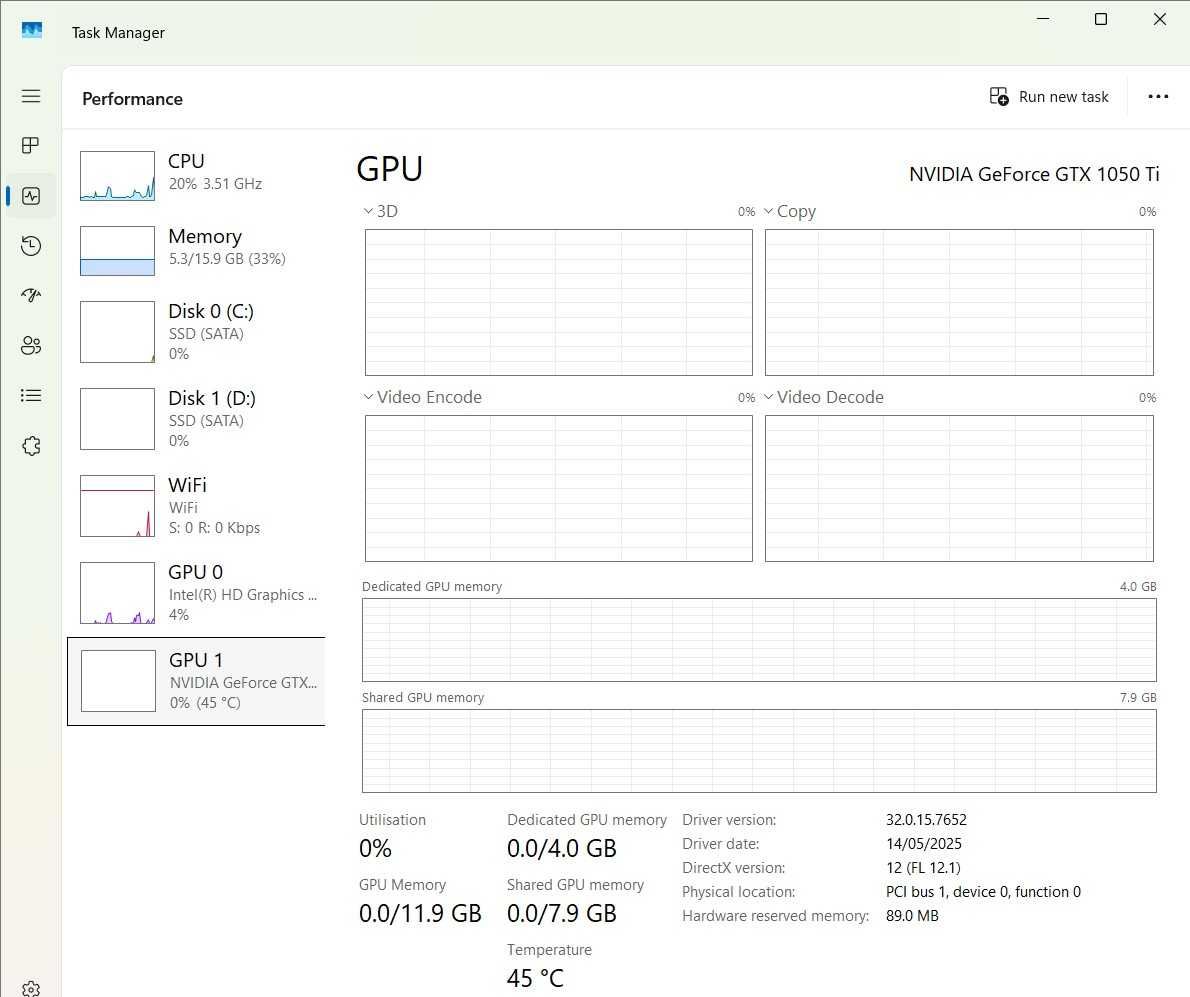
Task: Click the GPU 0 mini graph thumbnail
Action: click(118, 593)
